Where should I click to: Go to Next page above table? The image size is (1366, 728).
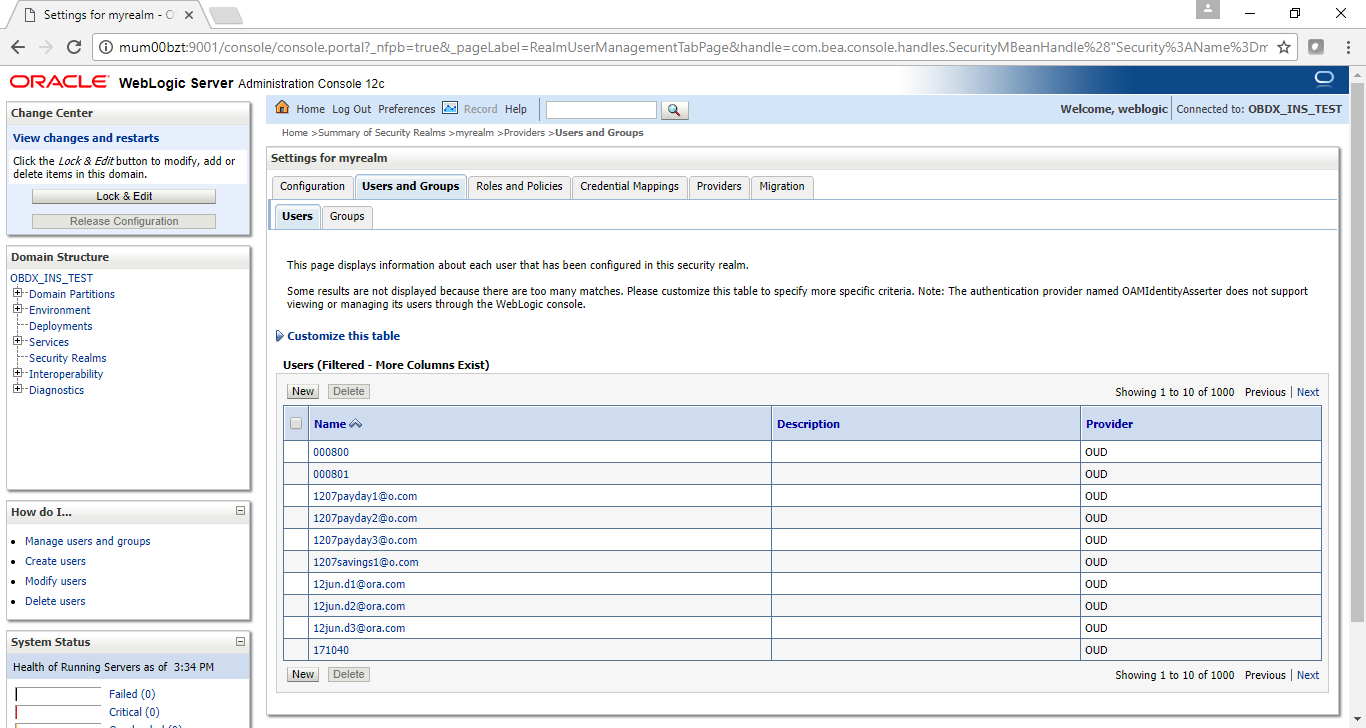[1308, 392]
